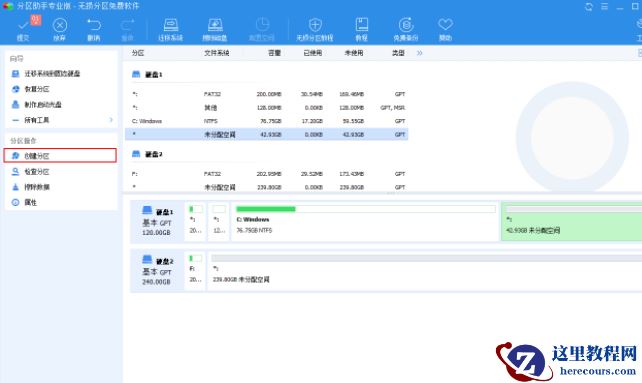Select first small partition block on Disk 1 map
The height and width of the screenshot is (383, 642).
tap(195, 222)
